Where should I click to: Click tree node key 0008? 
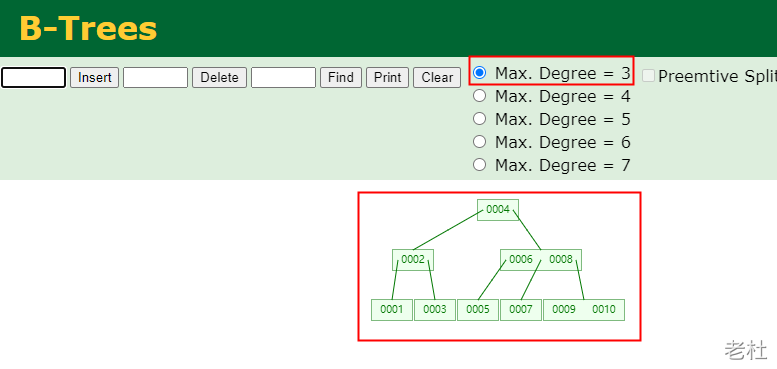(561, 260)
